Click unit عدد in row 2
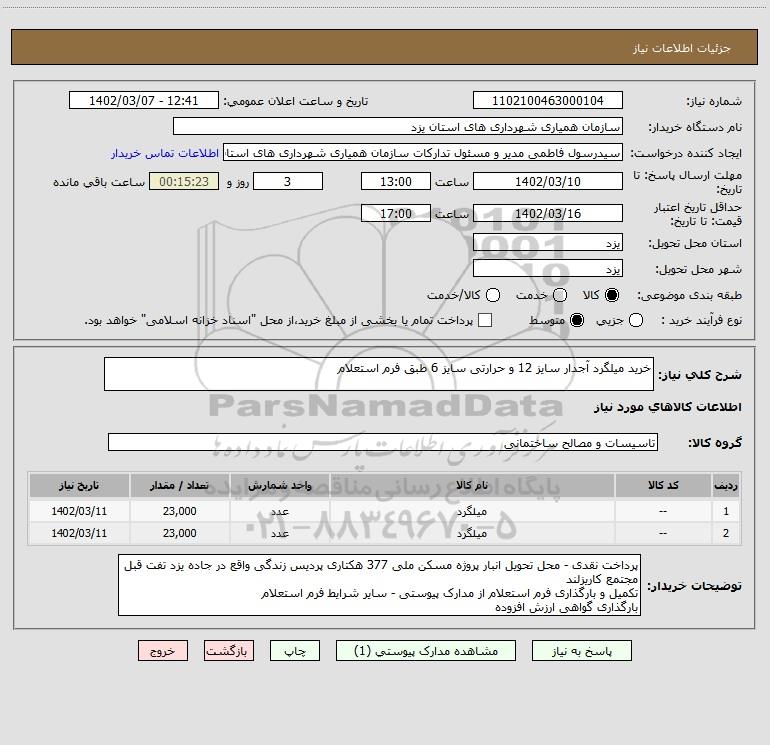 click(280, 533)
